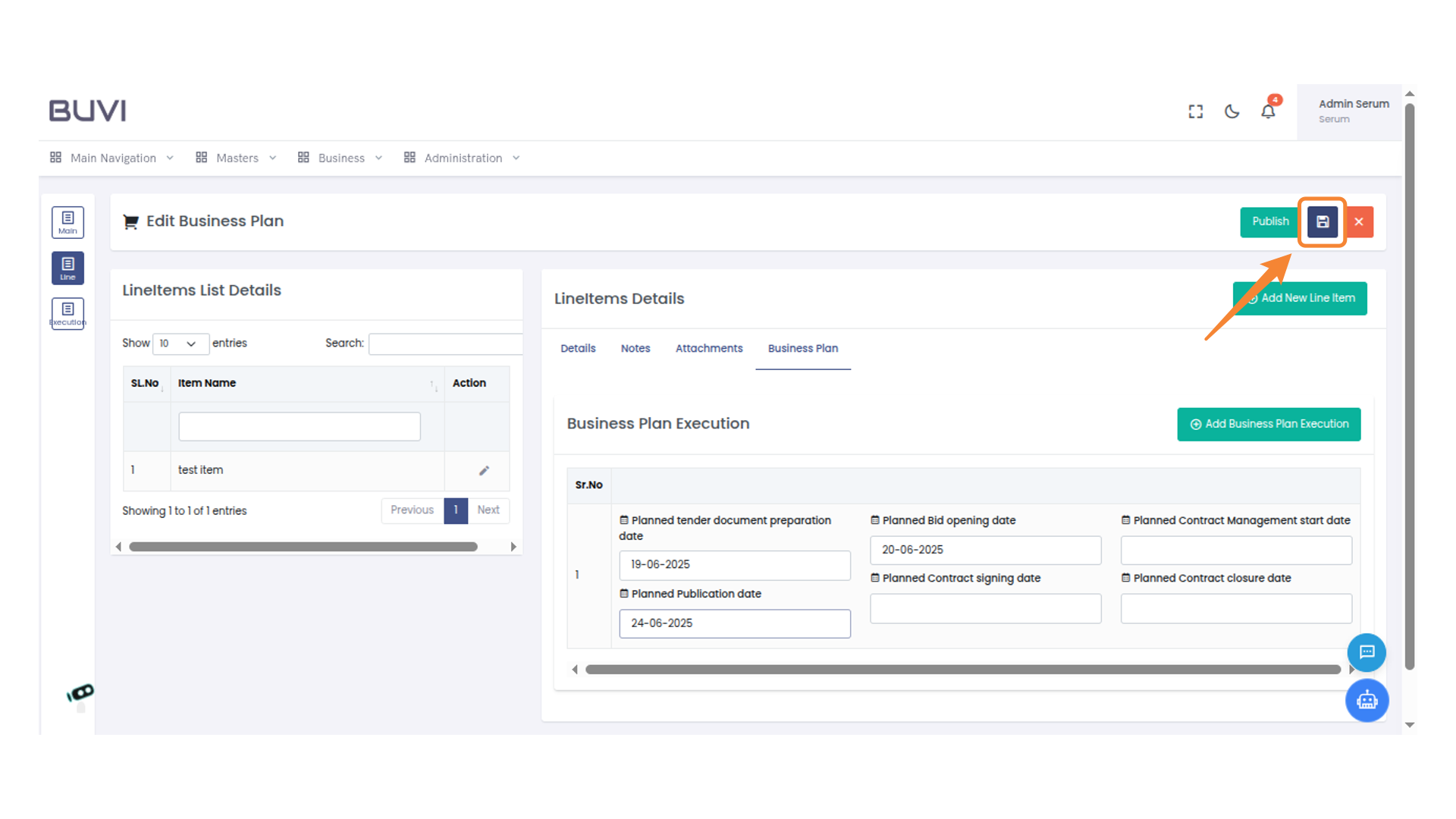Open the Administration menu
This screenshot has height=819, width=1456.
point(462,158)
